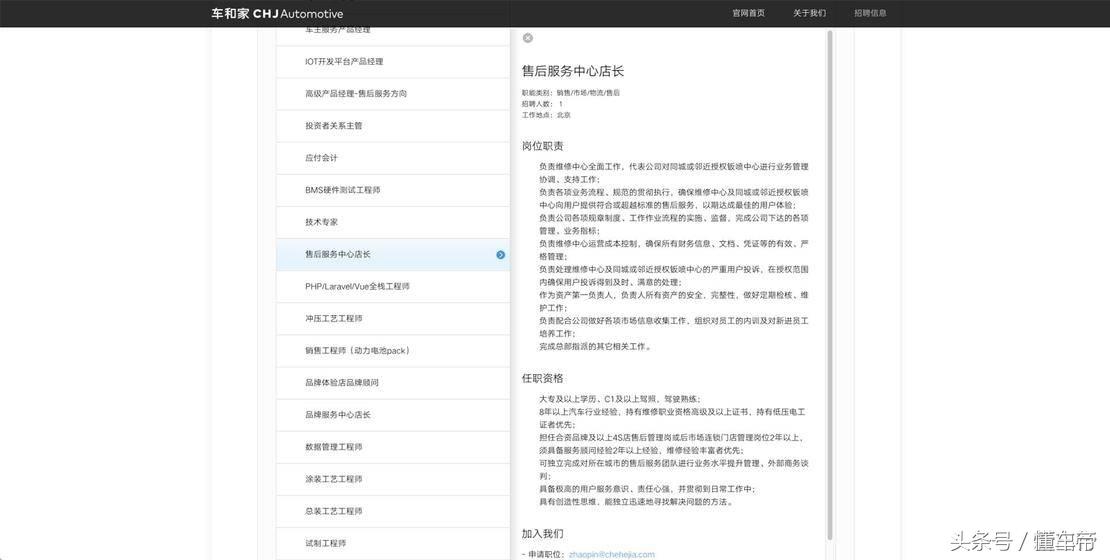Open 关于我们 page

[809, 13]
